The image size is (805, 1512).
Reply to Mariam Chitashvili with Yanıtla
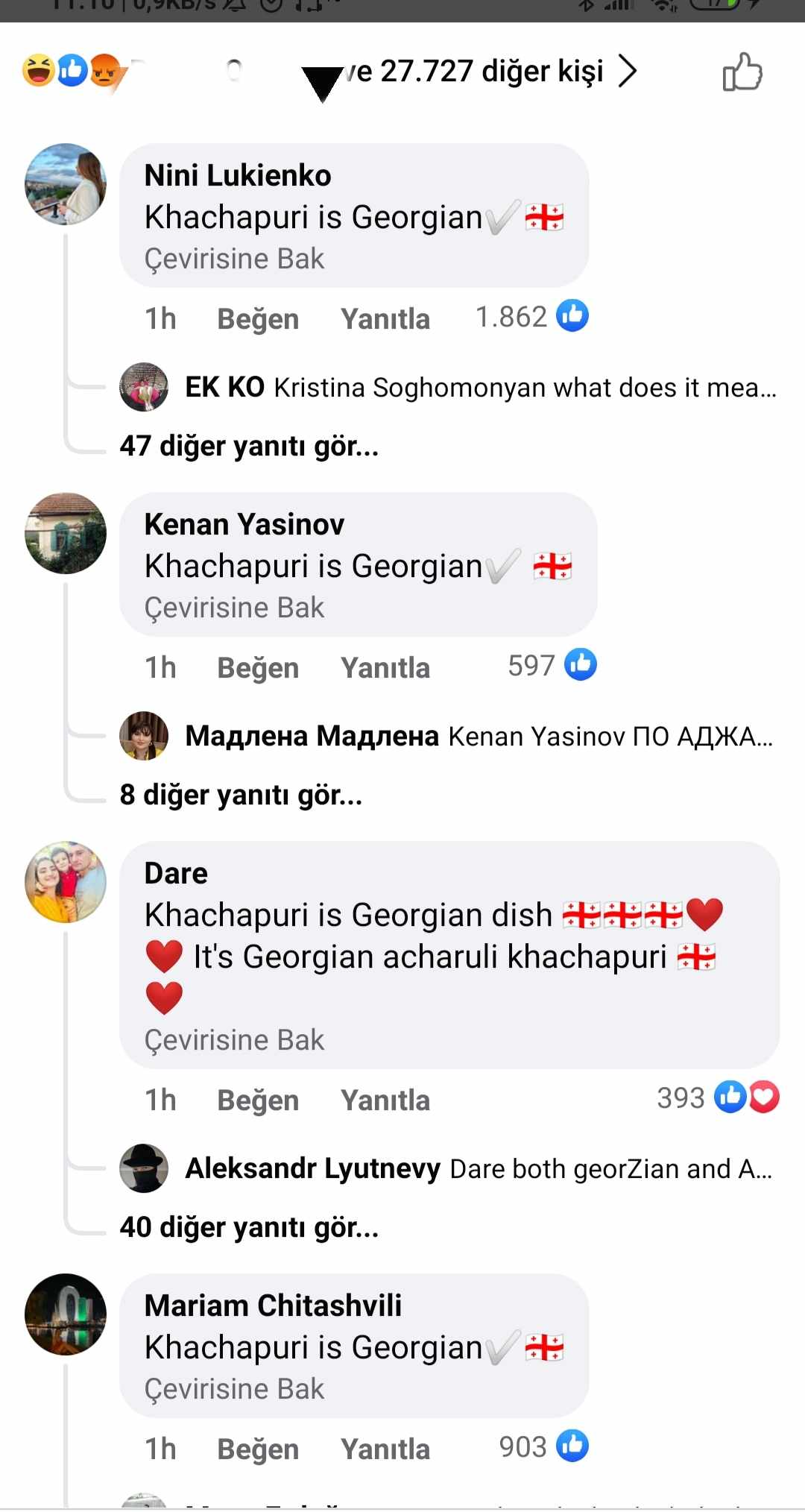(385, 1449)
